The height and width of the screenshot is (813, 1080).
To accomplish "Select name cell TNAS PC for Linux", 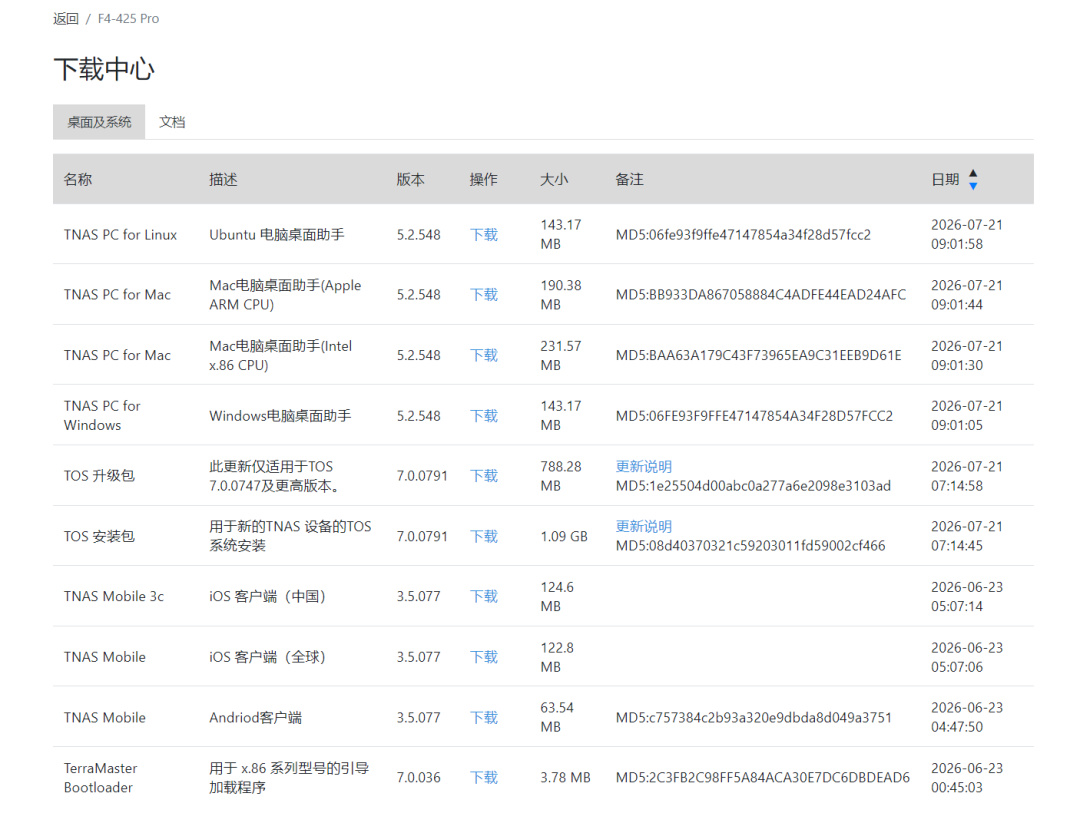I will (121, 235).
